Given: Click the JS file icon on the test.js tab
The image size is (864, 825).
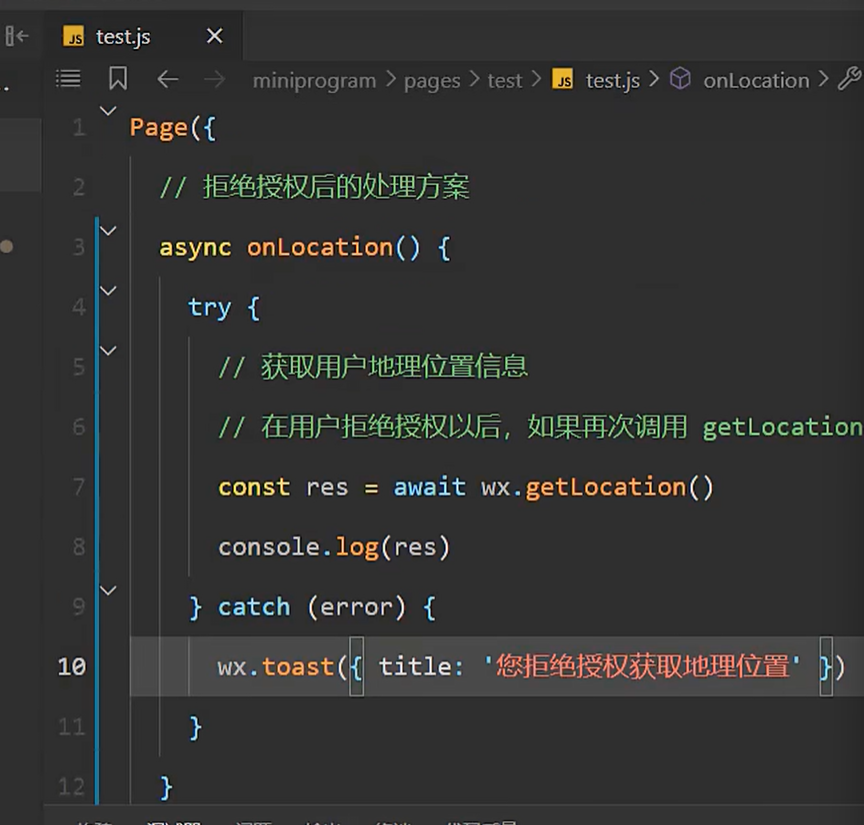Looking at the screenshot, I should coord(74,37).
